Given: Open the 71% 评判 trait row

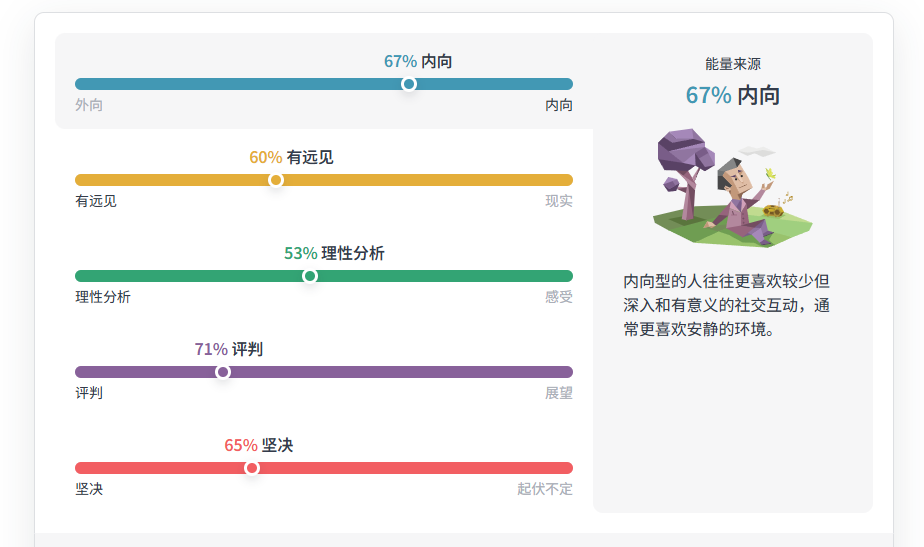Looking at the screenshot, I should pyautogui.click(x=229, y=350).
